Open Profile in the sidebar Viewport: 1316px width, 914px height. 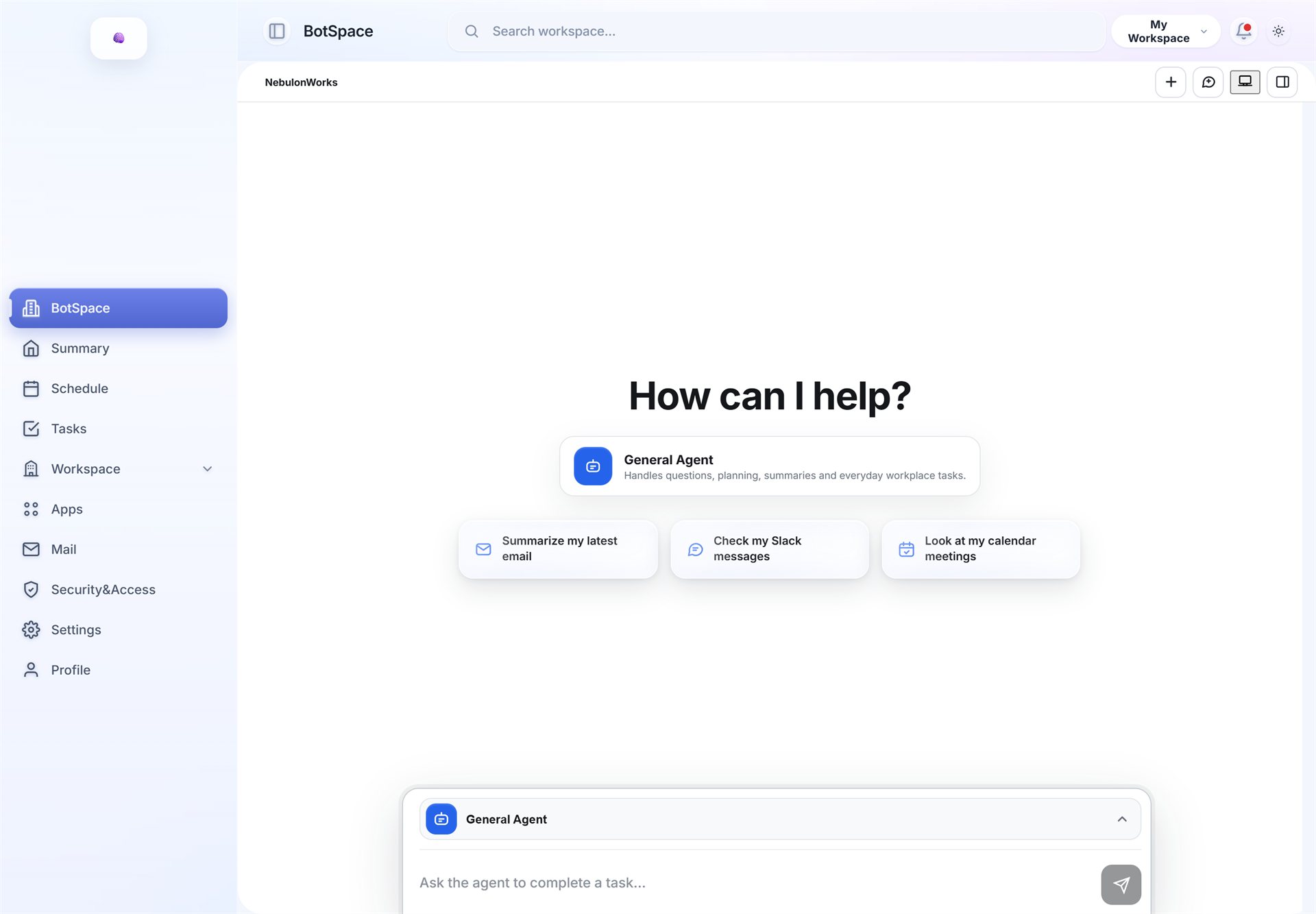(x=119, y=670)
